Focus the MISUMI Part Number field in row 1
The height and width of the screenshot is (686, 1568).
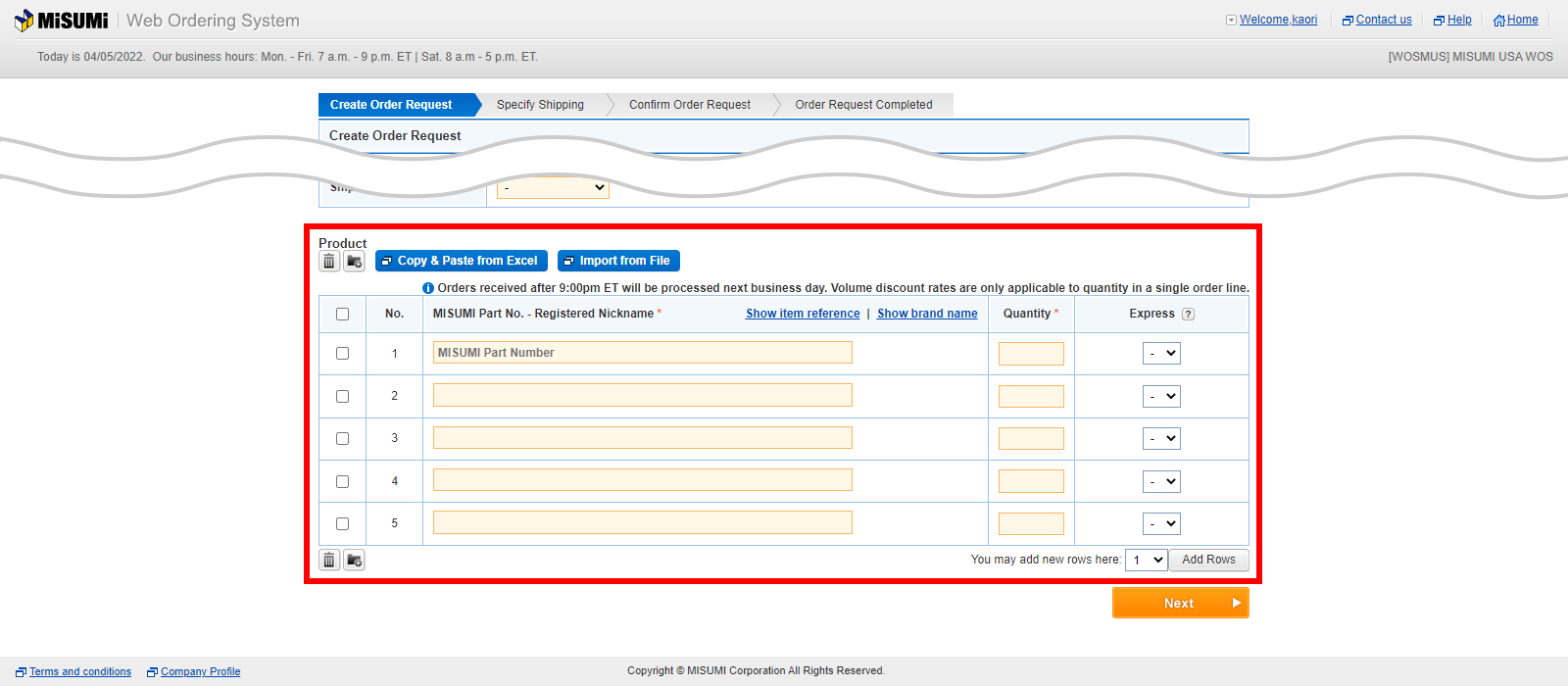coord(643,353)
